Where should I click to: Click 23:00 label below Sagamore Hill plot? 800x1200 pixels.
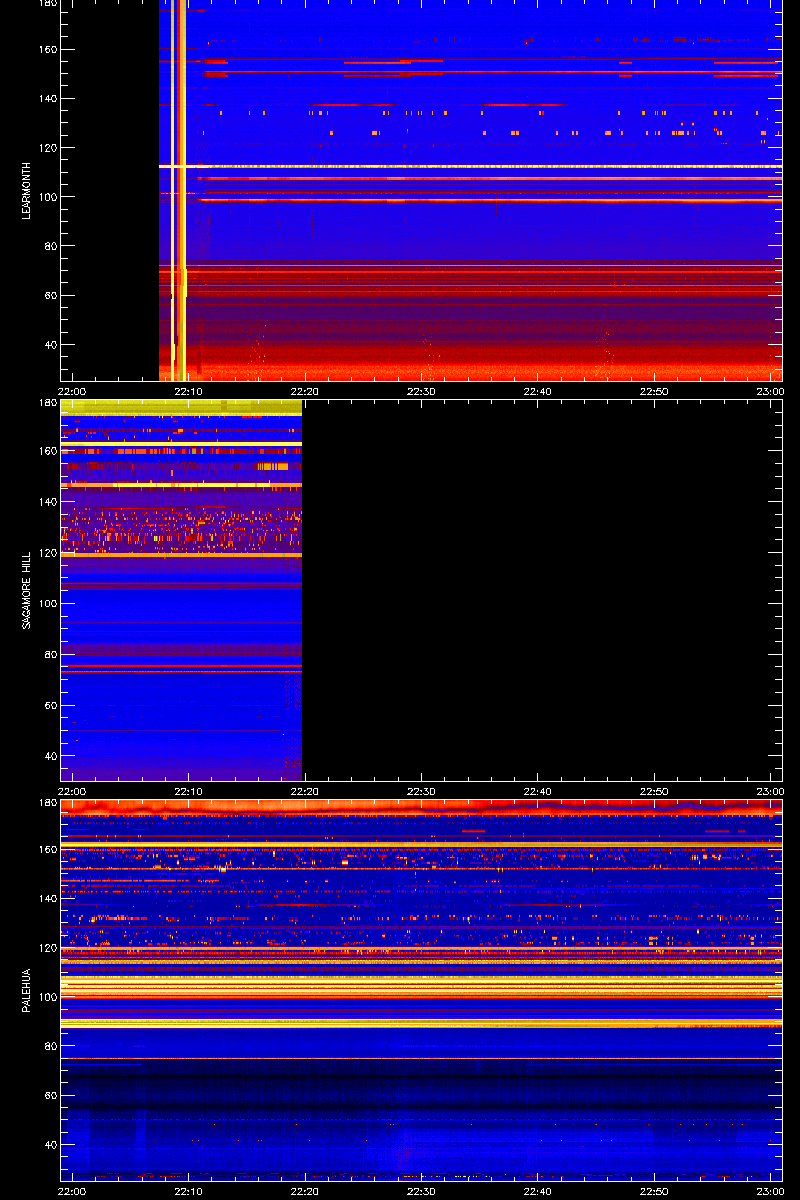coord(770,791)
